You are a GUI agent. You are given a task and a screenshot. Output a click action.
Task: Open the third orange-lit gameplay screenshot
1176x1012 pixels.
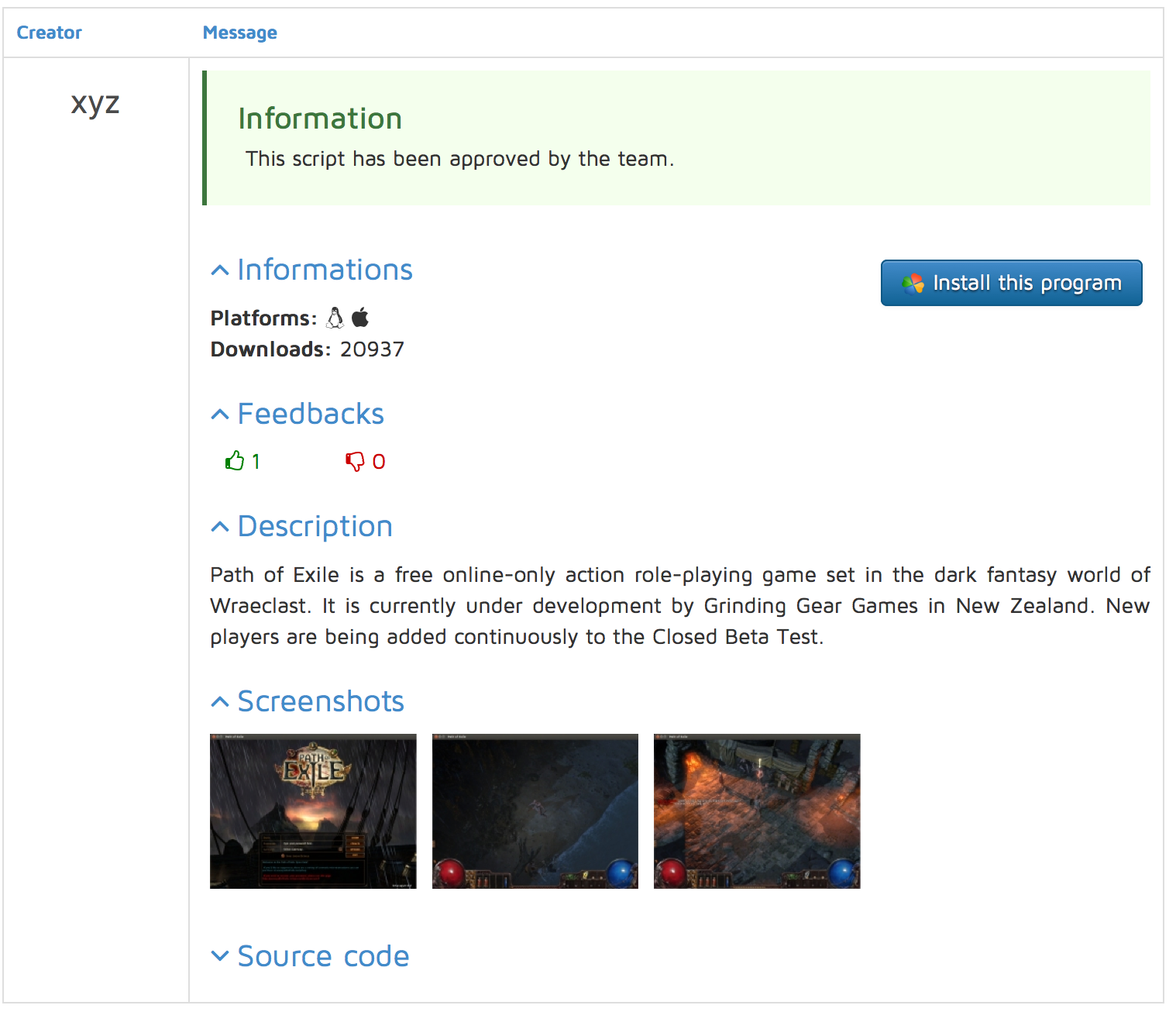[757, 811]
